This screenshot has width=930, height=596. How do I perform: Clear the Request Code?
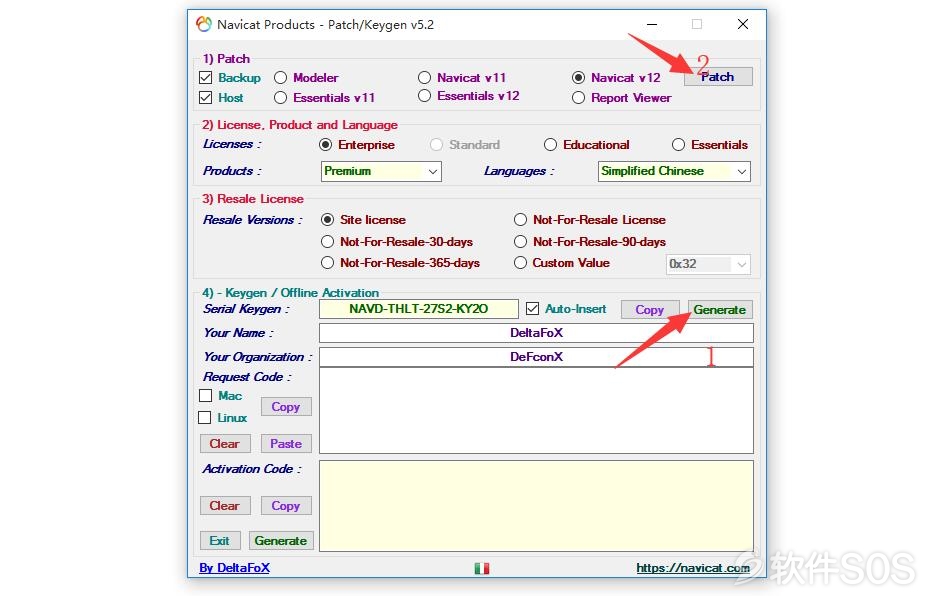point(225,444)
